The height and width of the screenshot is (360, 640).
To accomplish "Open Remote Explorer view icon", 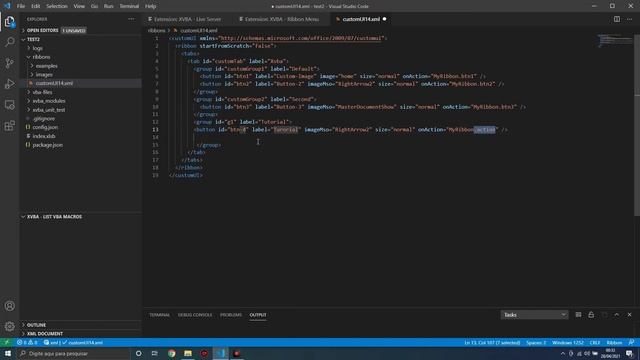I will pyautogui.click(x=9, y=104).
